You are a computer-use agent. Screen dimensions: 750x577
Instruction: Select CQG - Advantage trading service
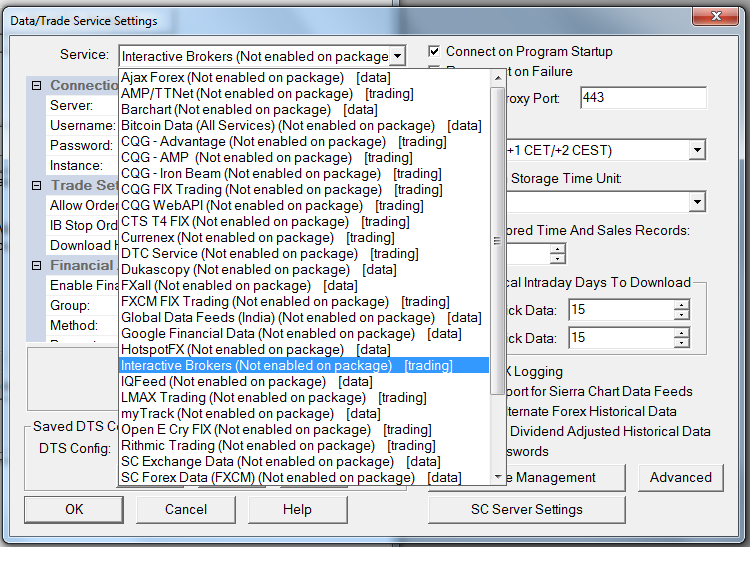coord(304,142)
